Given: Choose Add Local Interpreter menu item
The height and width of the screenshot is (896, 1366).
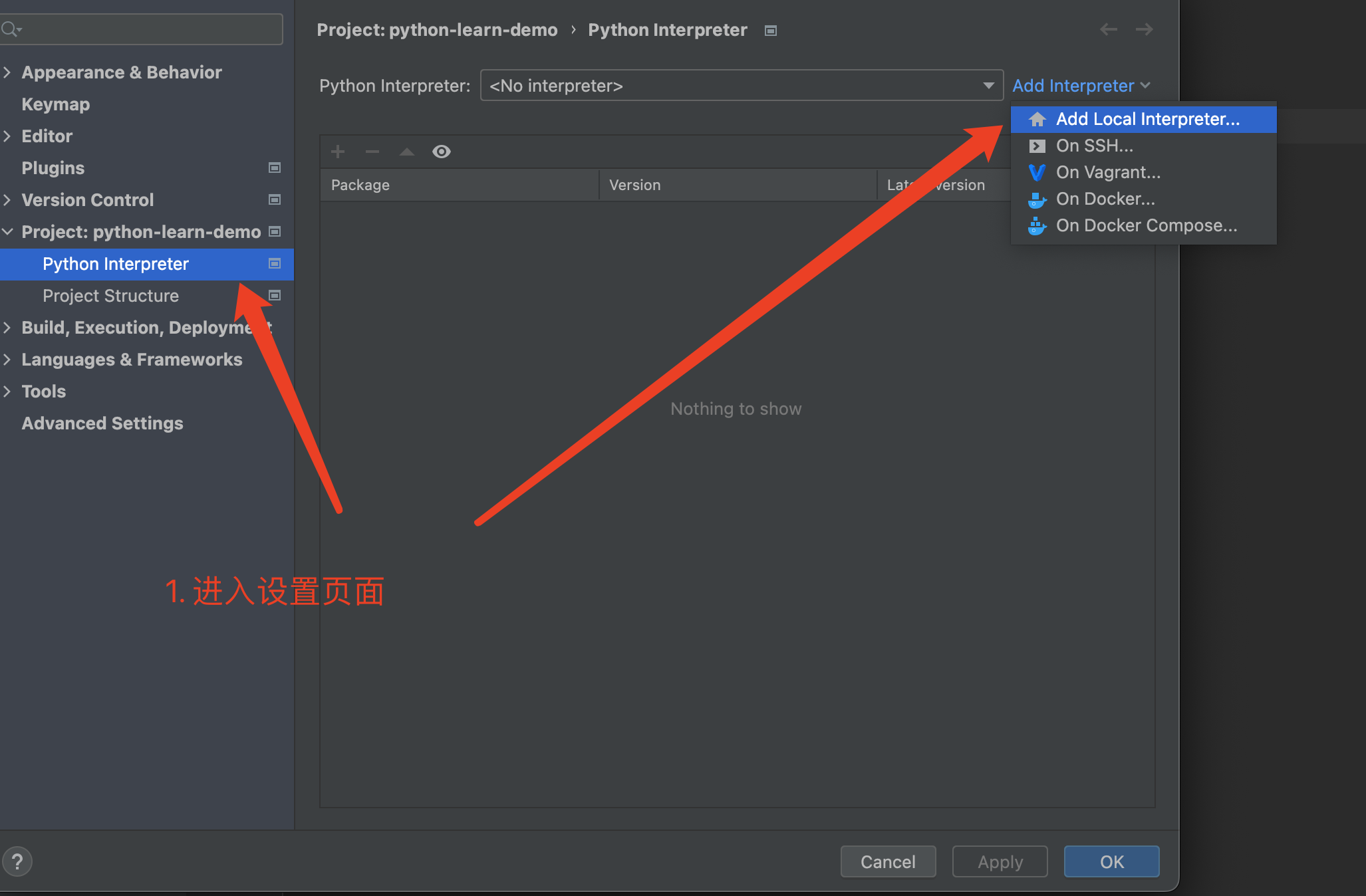Looking at the screenshot, I should pos(1147,119).
